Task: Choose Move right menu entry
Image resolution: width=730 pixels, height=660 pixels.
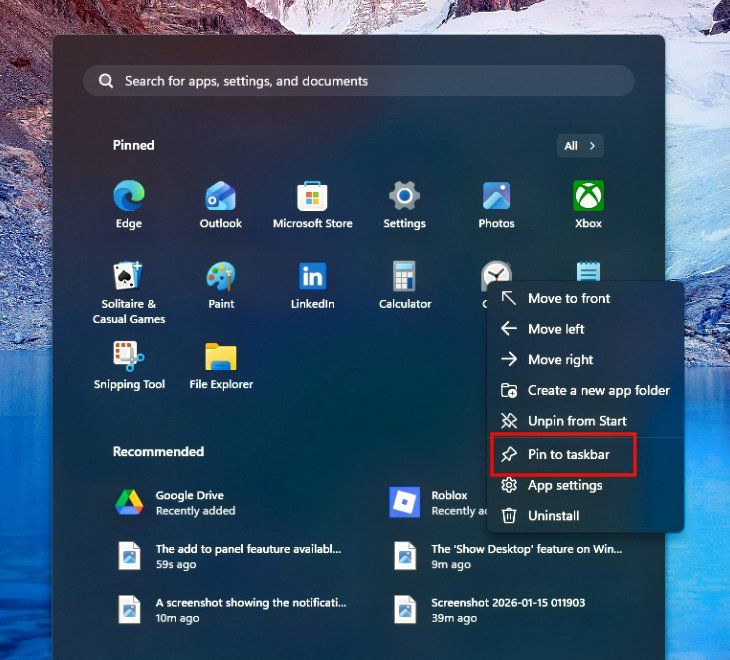Action: point(585,360)
